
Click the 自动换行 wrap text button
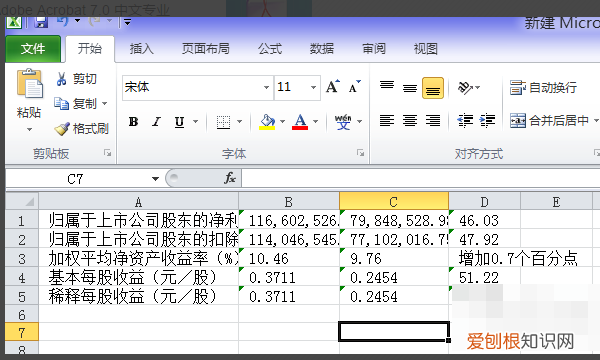click(543, 88)
